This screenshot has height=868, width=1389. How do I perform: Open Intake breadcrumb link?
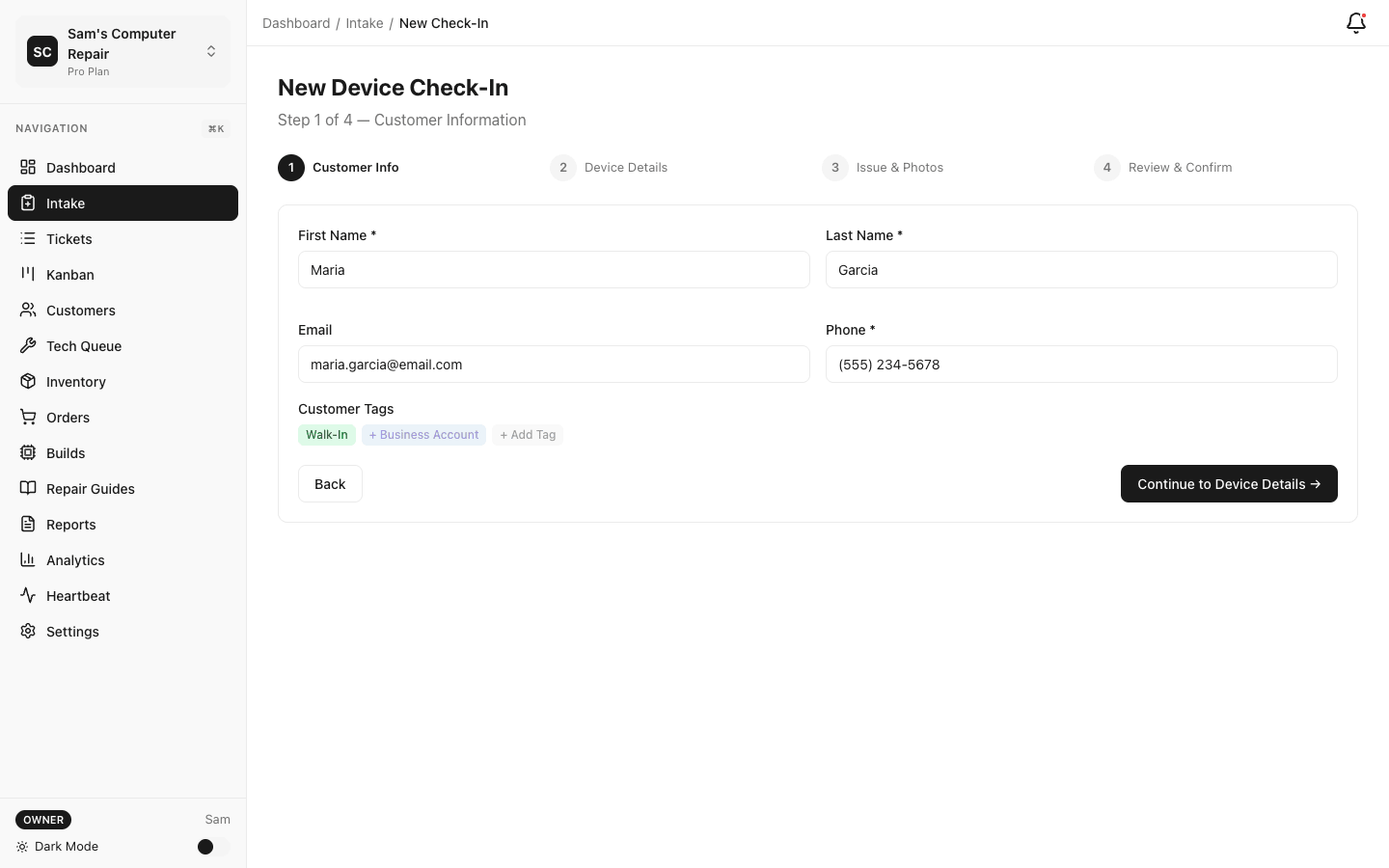coord(365,22)
